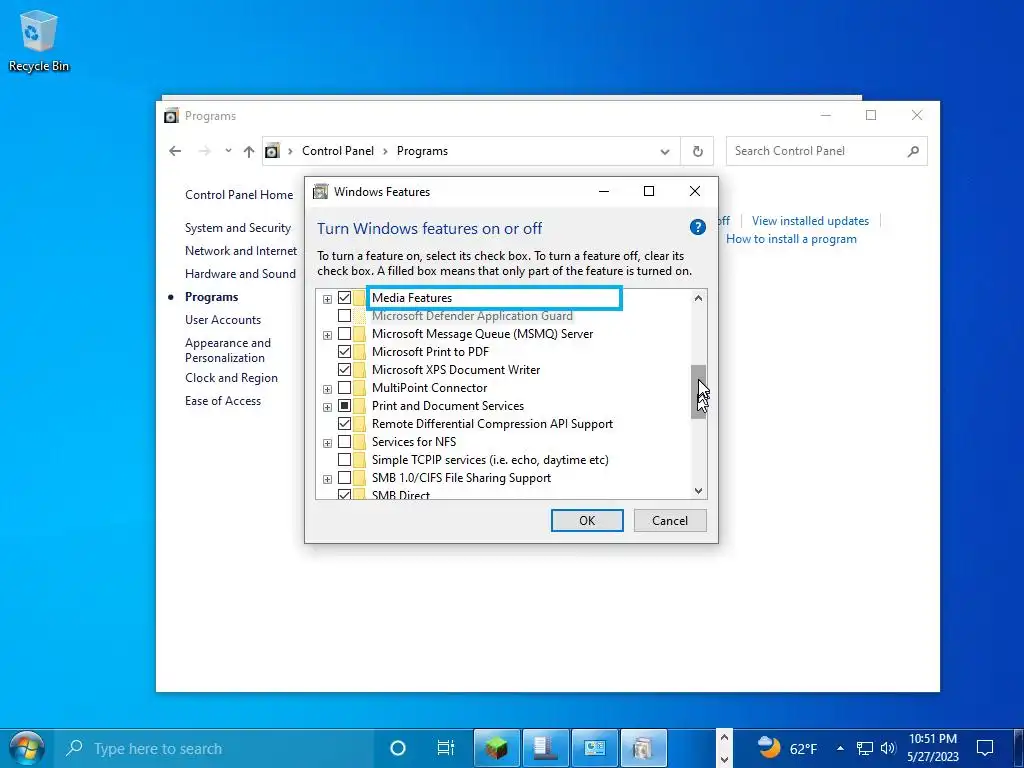Open User Accounts category
The width and height of the screenshot is (1024, 768).
coord(223,320)
